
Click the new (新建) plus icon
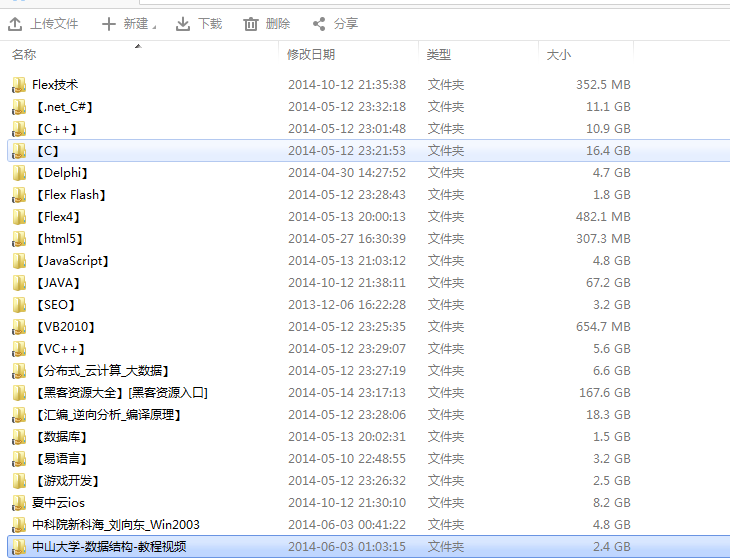[108, 24]
